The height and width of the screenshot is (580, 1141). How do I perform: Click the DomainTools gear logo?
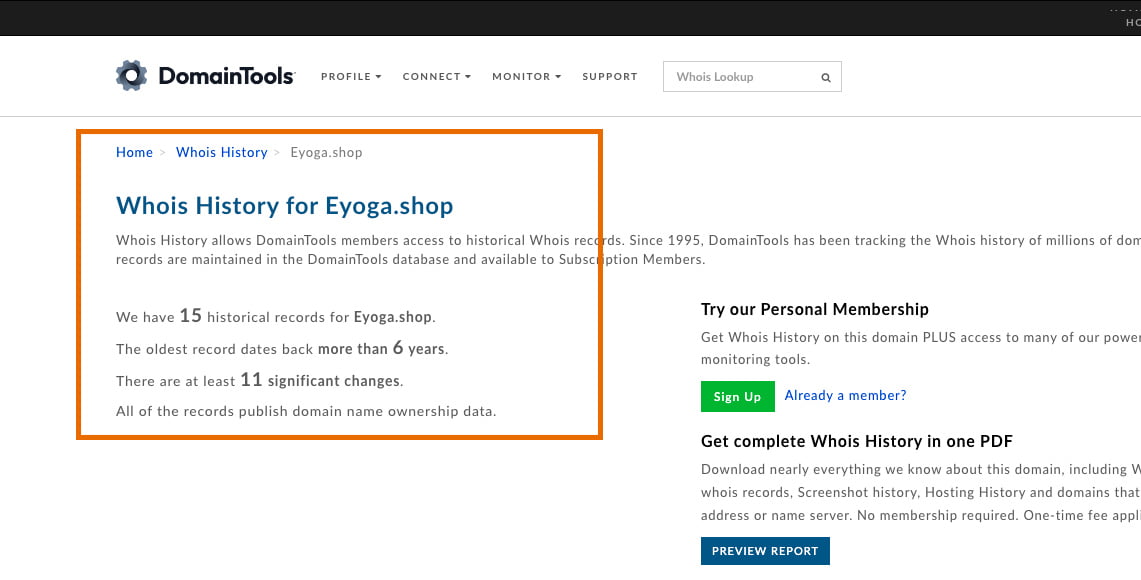point(132,76)
